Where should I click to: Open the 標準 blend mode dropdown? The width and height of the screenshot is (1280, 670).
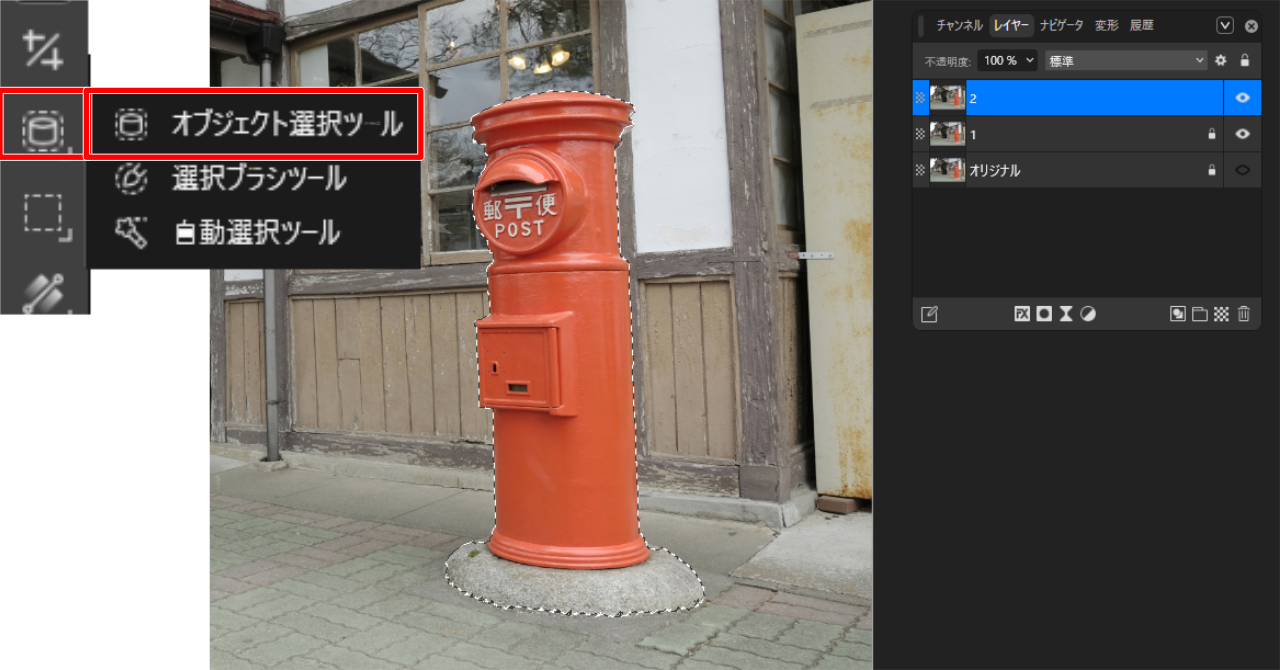coord(1126,61)
